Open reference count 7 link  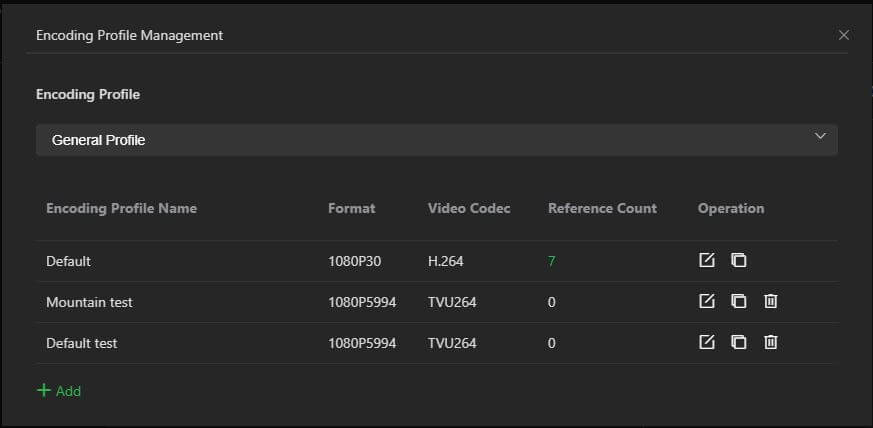tap(551, 261)
